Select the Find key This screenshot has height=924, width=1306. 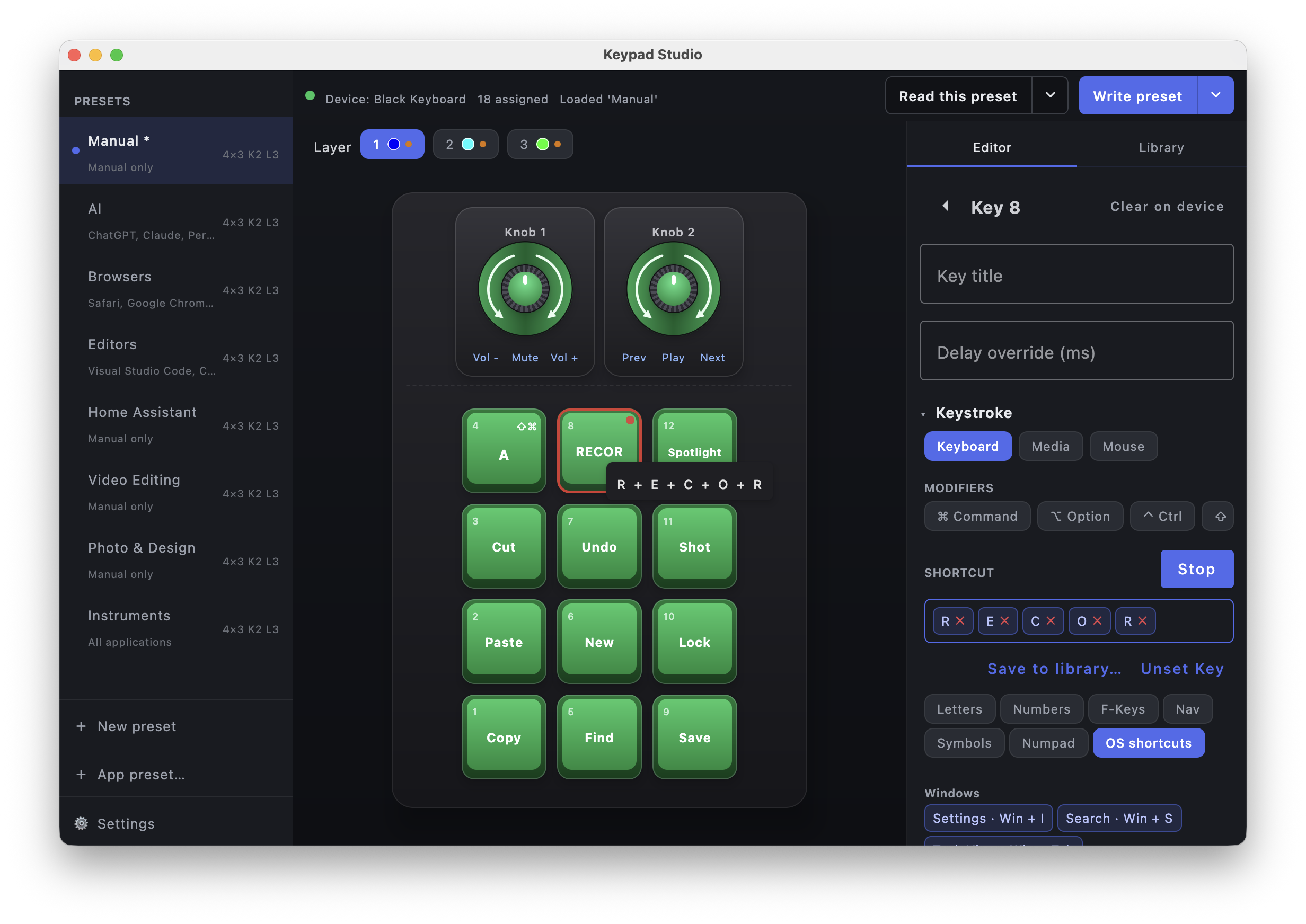[x=598, y=737]
